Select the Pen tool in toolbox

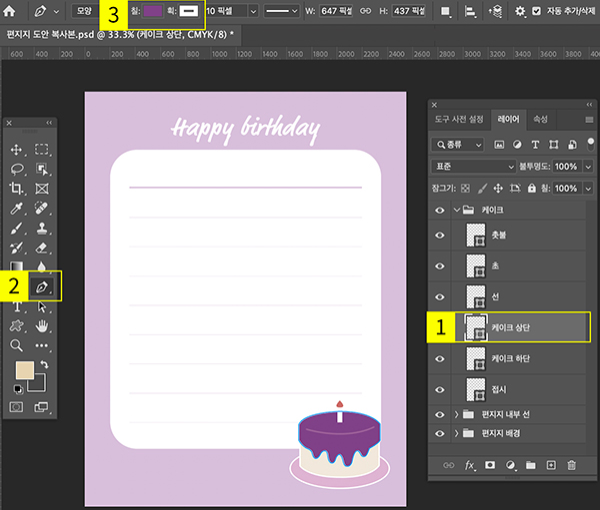(43, 287)
